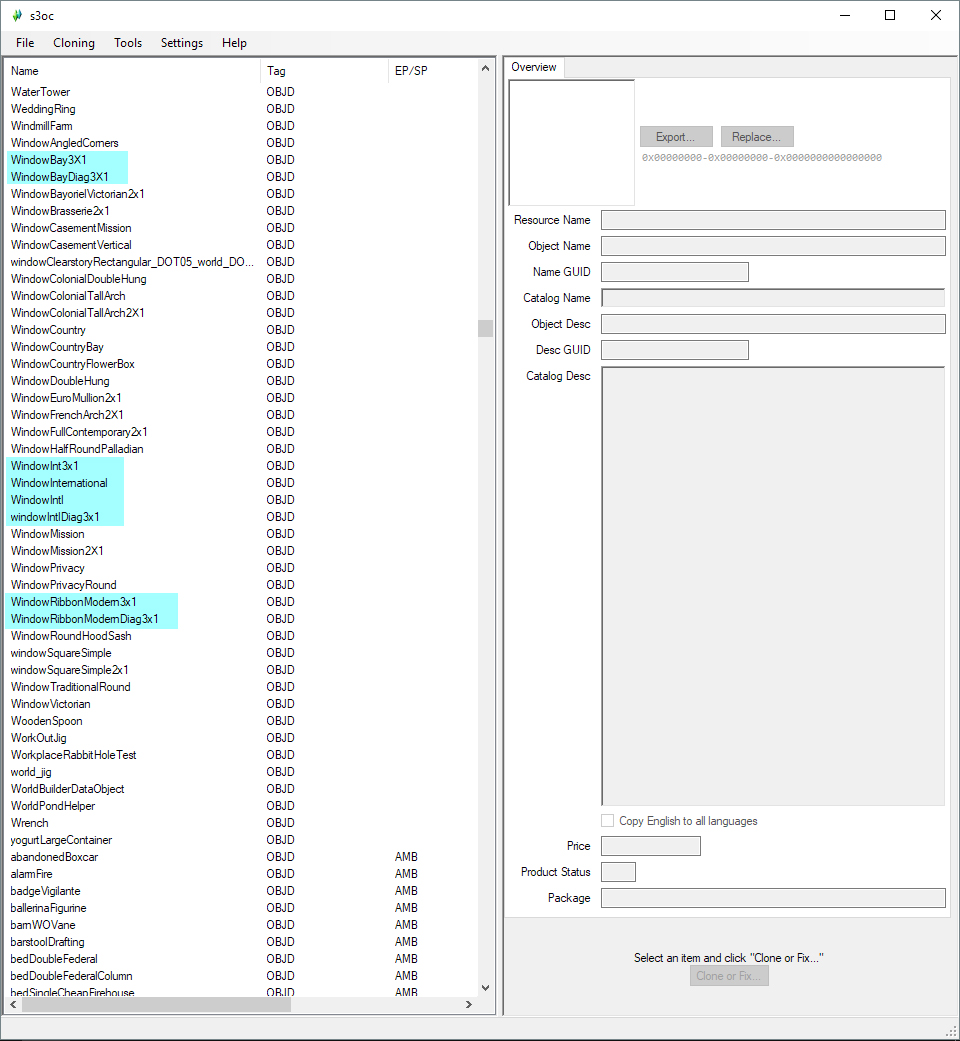Image resolution: width=960 pixels, height=1041 pixels.
Task: Sort list by EP/SP column header
Action: click(x=432, y=71)
